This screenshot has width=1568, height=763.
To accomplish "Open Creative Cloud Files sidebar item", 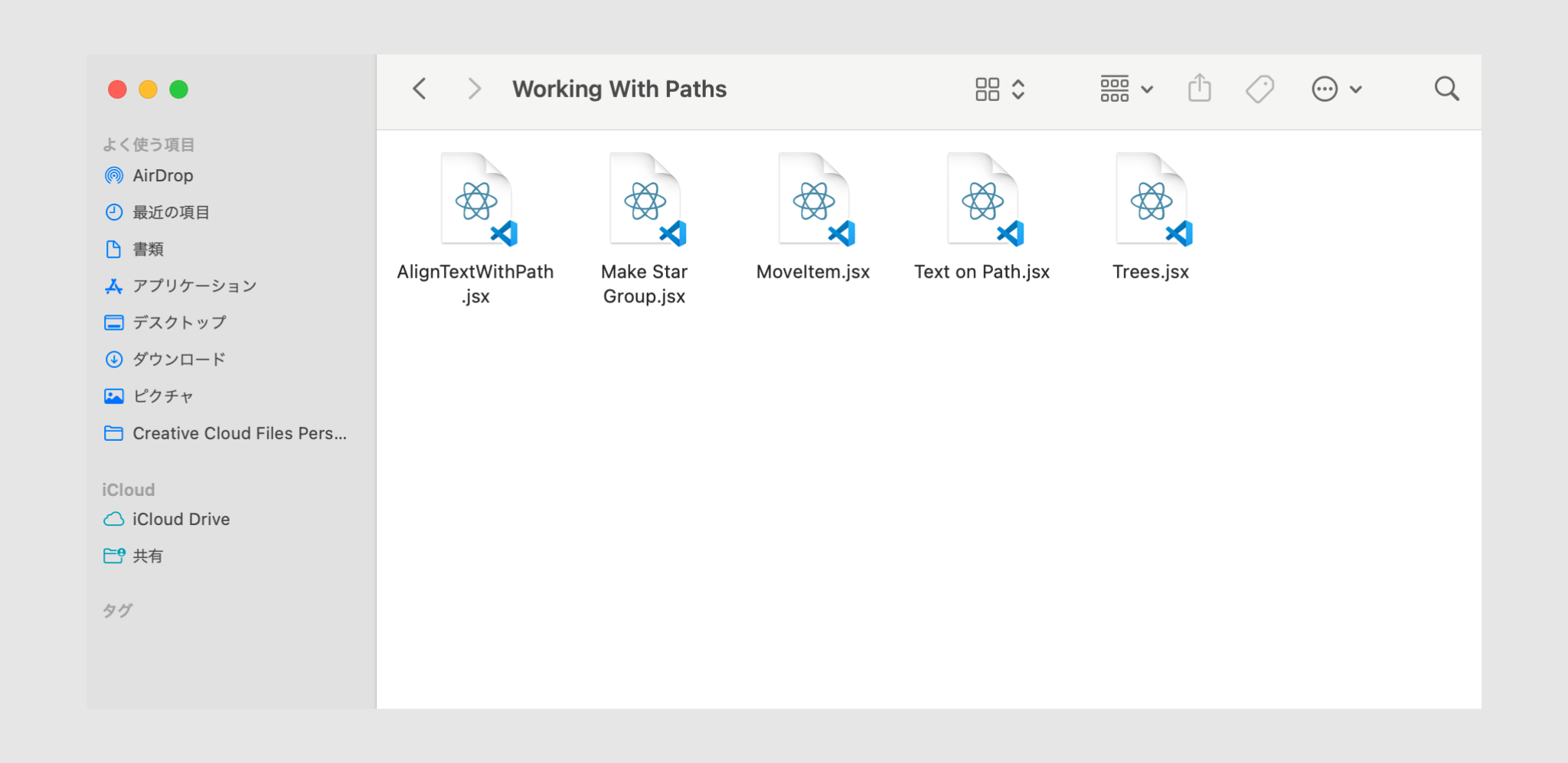I will click(x=239, y=433).
